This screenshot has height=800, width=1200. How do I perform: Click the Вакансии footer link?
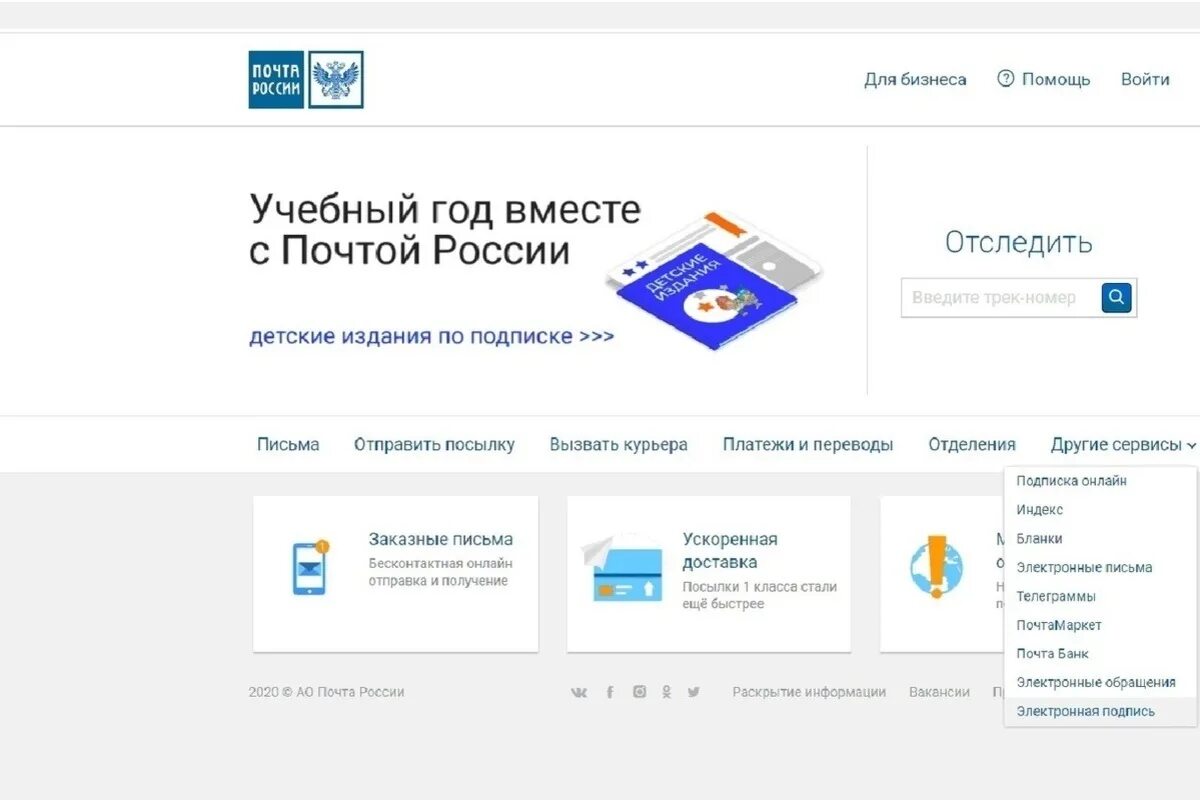click(x=939, y=692)
